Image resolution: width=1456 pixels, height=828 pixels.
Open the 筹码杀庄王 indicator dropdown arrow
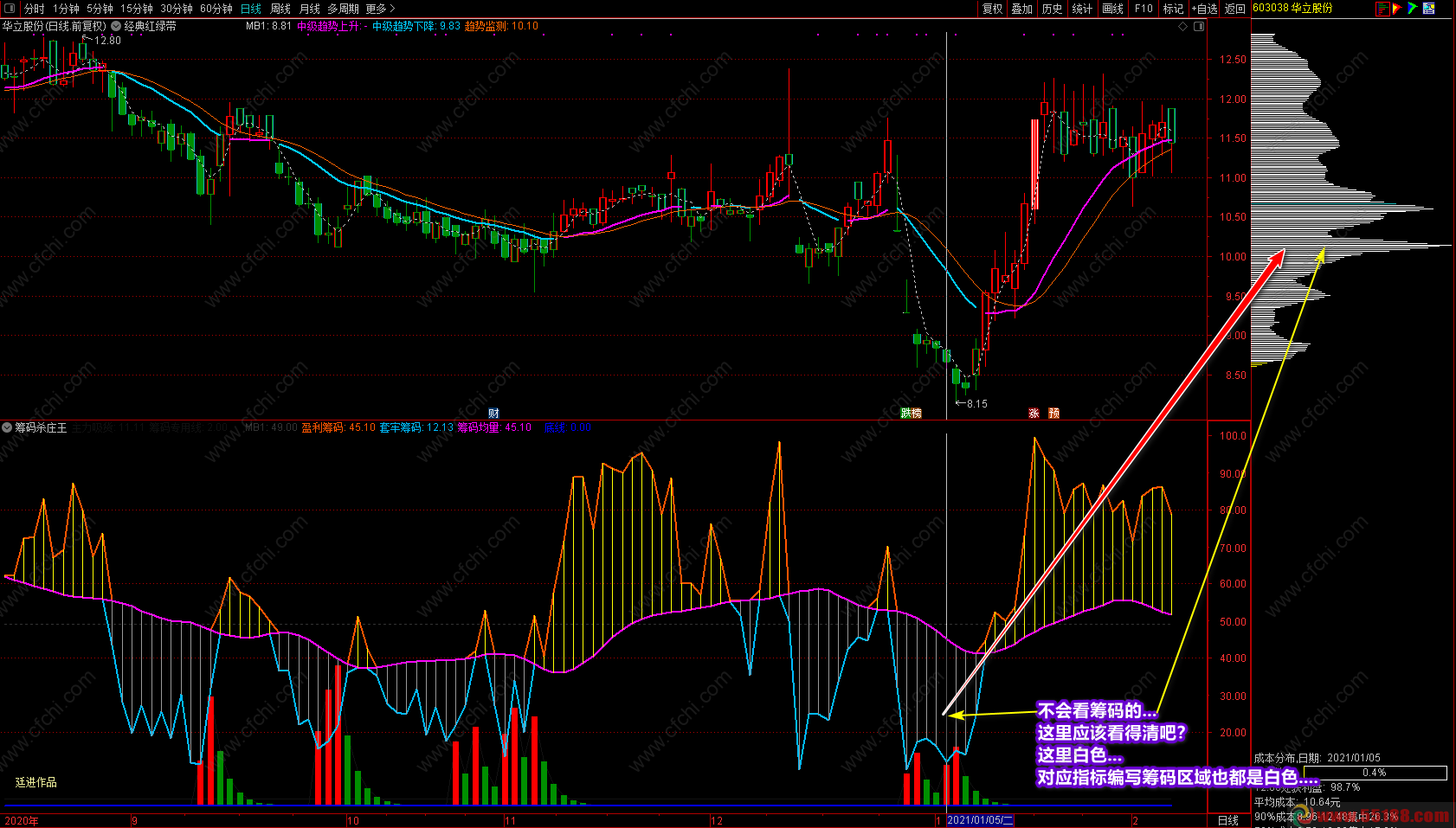[7, 427]
